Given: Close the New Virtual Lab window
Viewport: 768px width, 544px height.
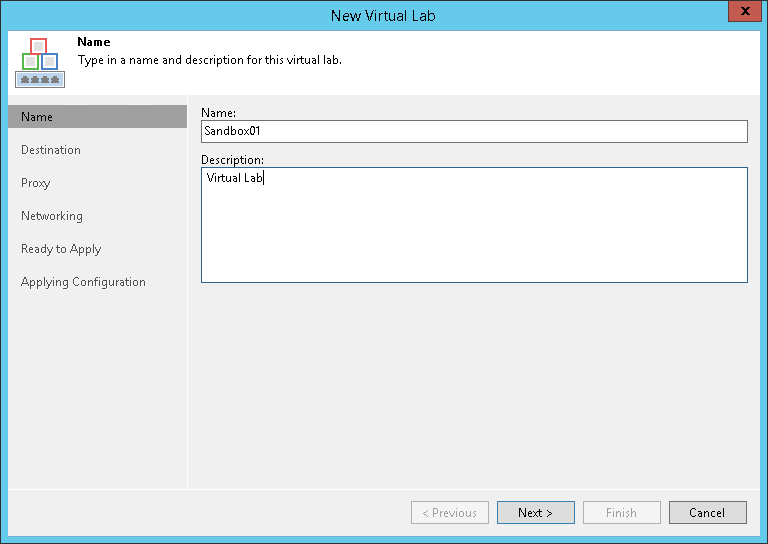Looking at the screenshot, I should tap(741, 14).
